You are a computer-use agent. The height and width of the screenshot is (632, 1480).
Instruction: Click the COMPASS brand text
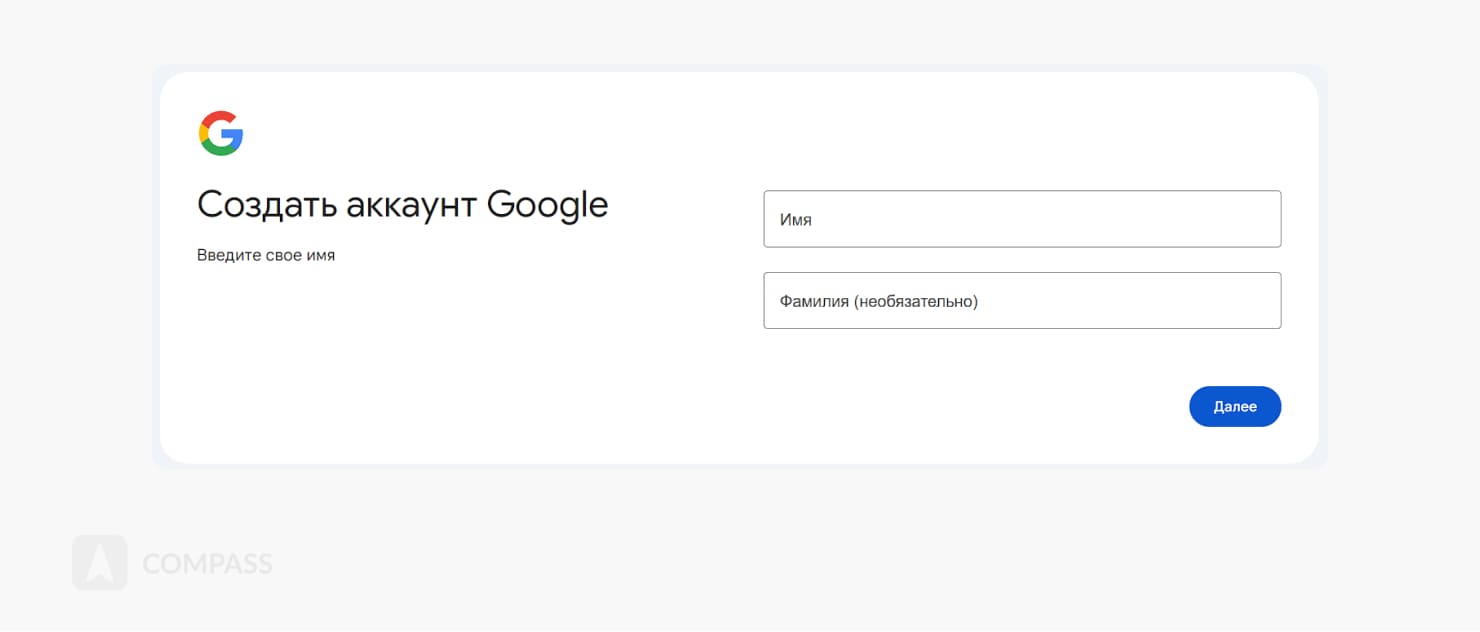coord(205,563)
